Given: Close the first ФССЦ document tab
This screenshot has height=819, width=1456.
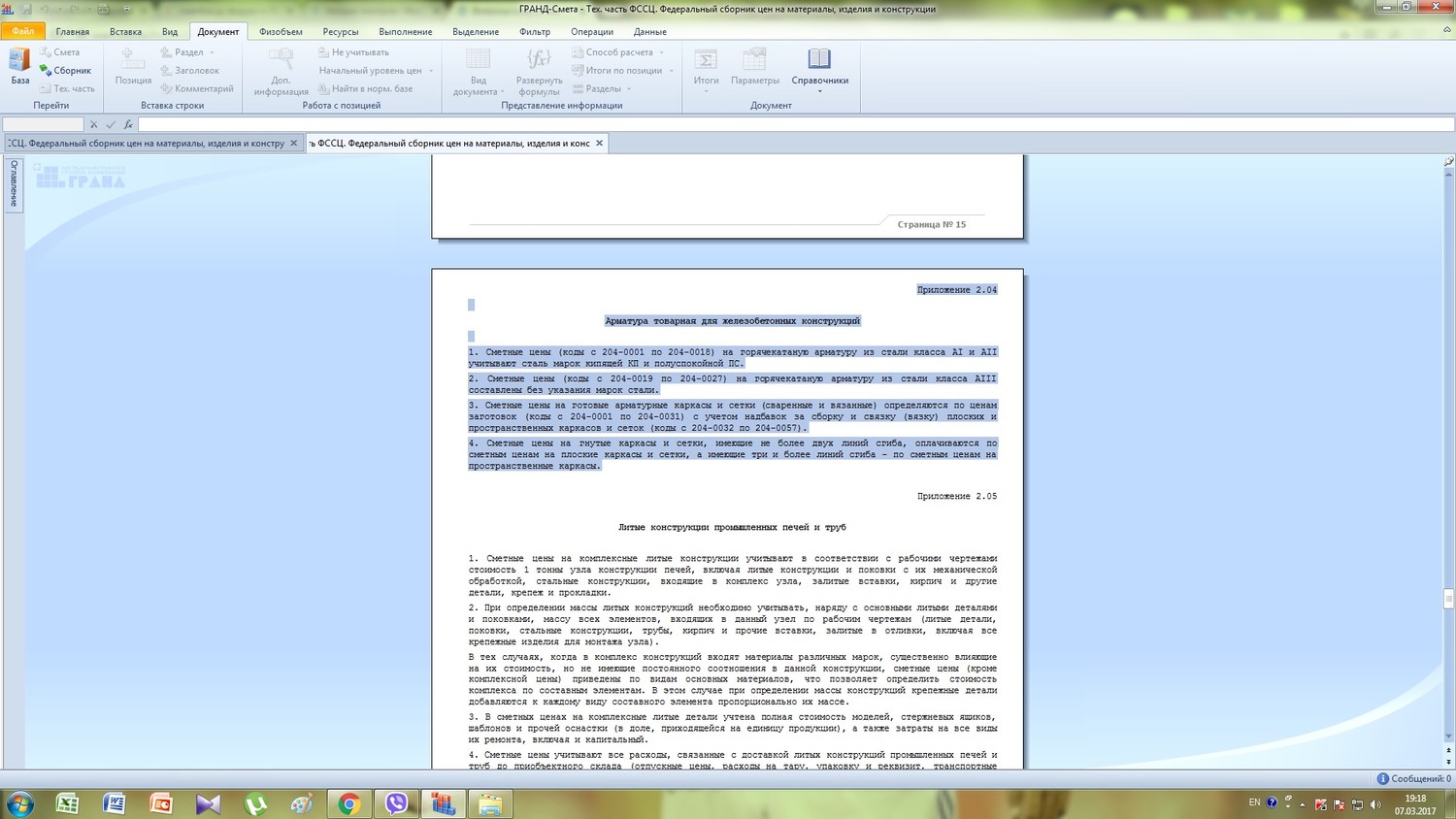Looking at the screenshot, I should tap(294, 143).
